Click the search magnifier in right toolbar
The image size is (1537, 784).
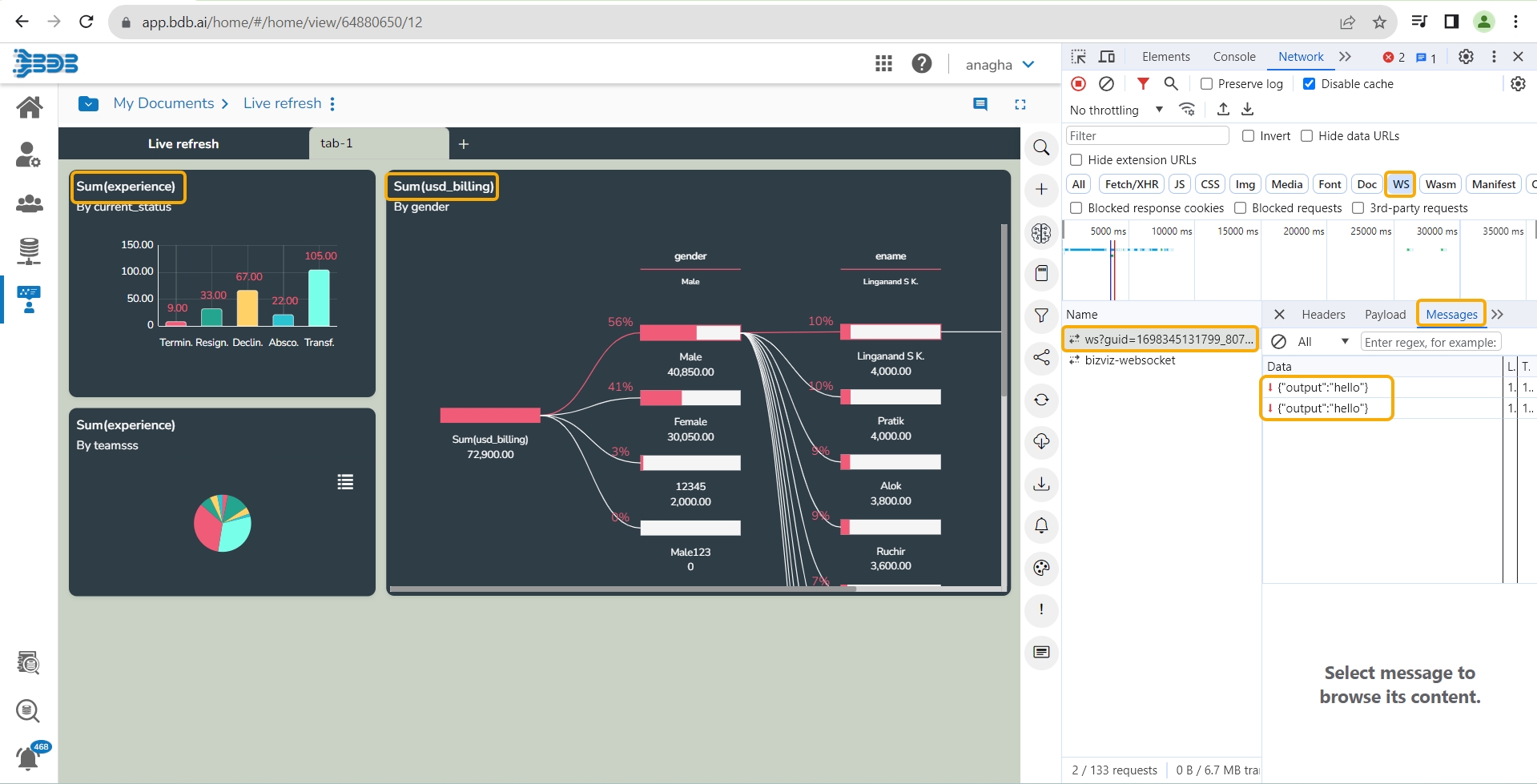coord(1041,148)
